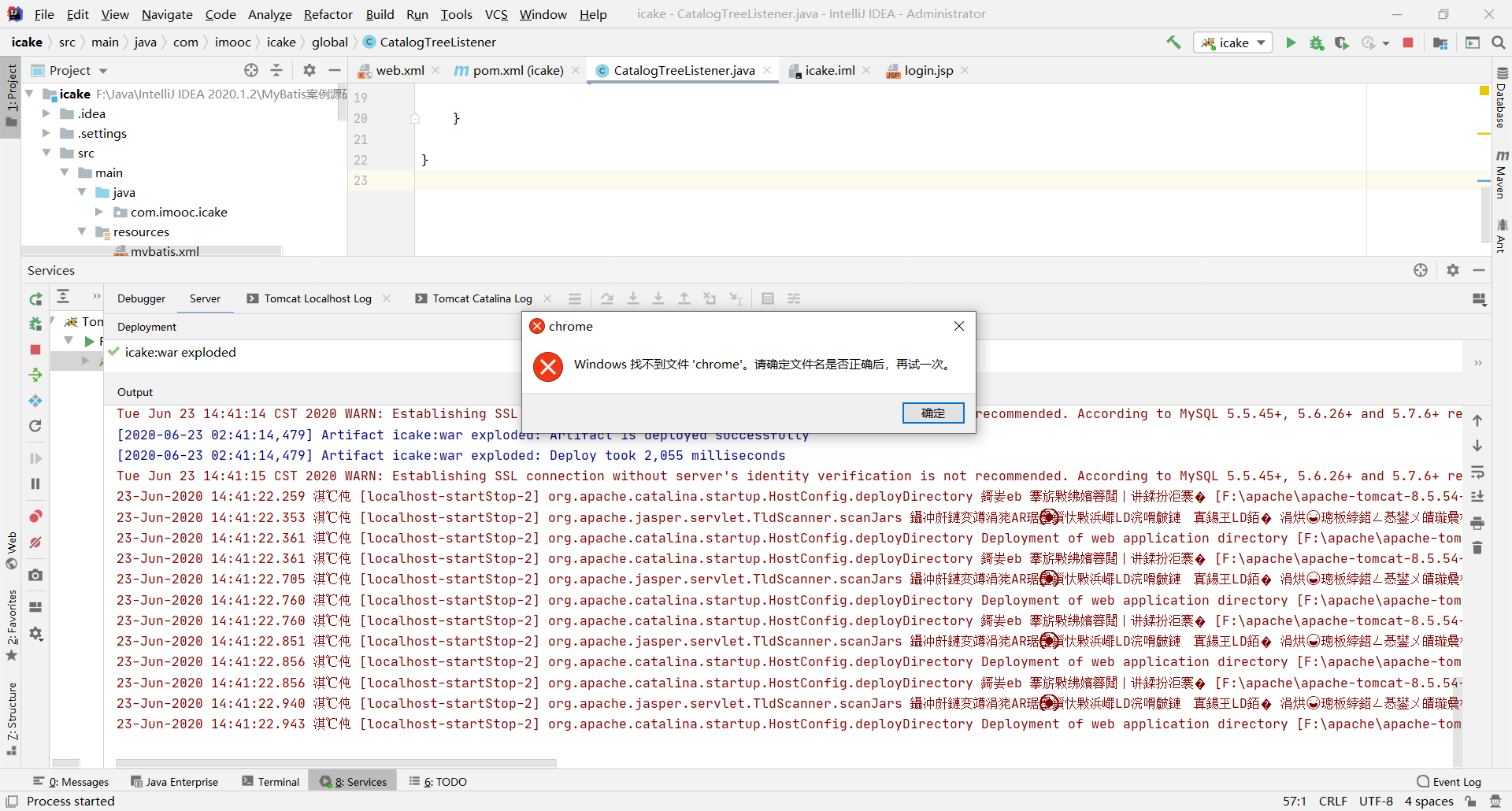Viewport: 1512px width, 811px height.
Task: Click the camera thread dump icon
Action: pyautogui.click(x=35, y=576)
